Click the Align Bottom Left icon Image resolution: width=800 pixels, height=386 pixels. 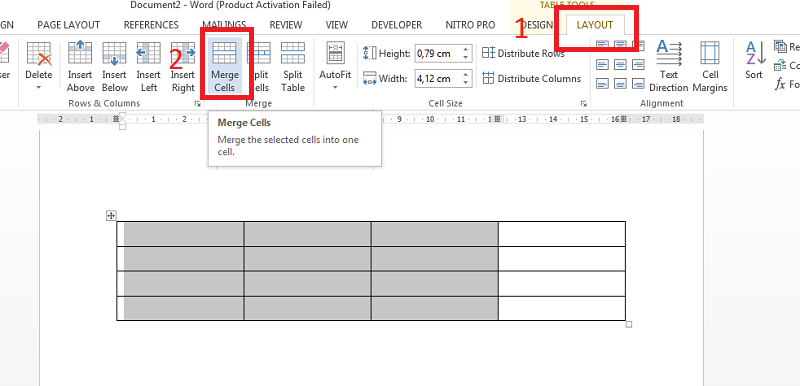point(603,83)
